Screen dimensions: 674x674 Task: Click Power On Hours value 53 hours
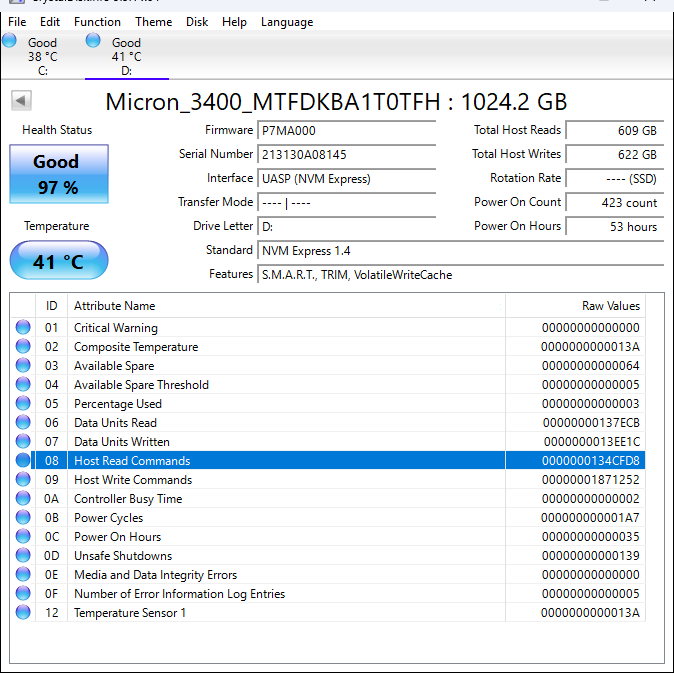pyautogui.click(x=615, y=227)
